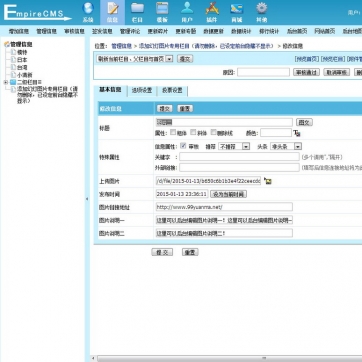Viewport: 362px width, 362px height.
Task: Open the 管理评论 submenu item
Action: (130, 31)
